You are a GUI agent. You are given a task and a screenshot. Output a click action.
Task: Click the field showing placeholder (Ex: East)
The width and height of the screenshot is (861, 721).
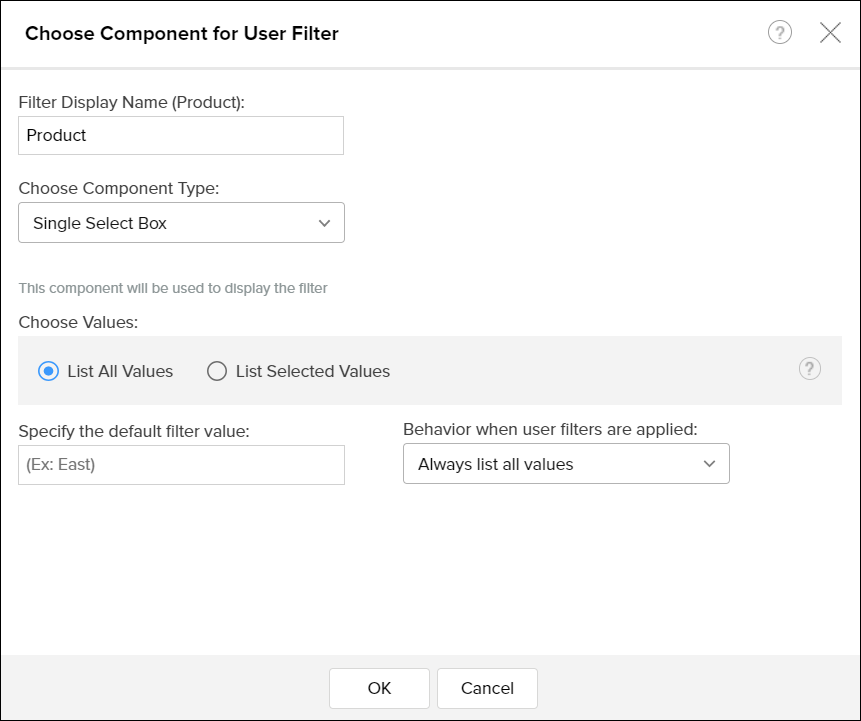pos(181,464)
